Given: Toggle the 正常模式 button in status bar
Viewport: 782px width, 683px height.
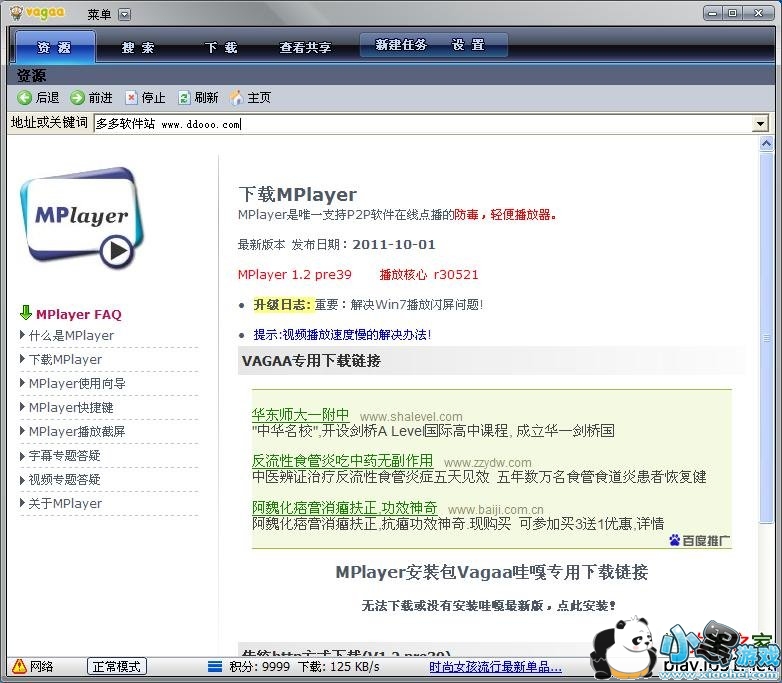Looking at the screenshot, I should point(117,666).
